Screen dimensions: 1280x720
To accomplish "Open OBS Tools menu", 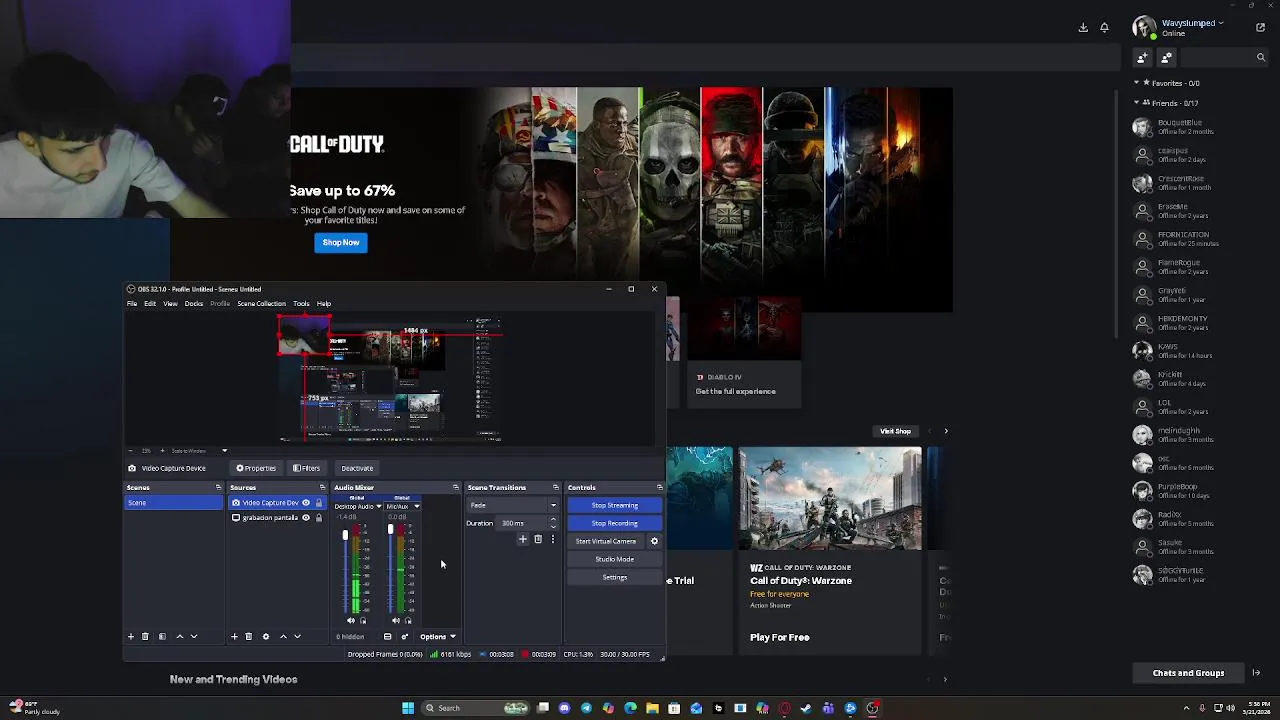I will (x=301, y=304).
